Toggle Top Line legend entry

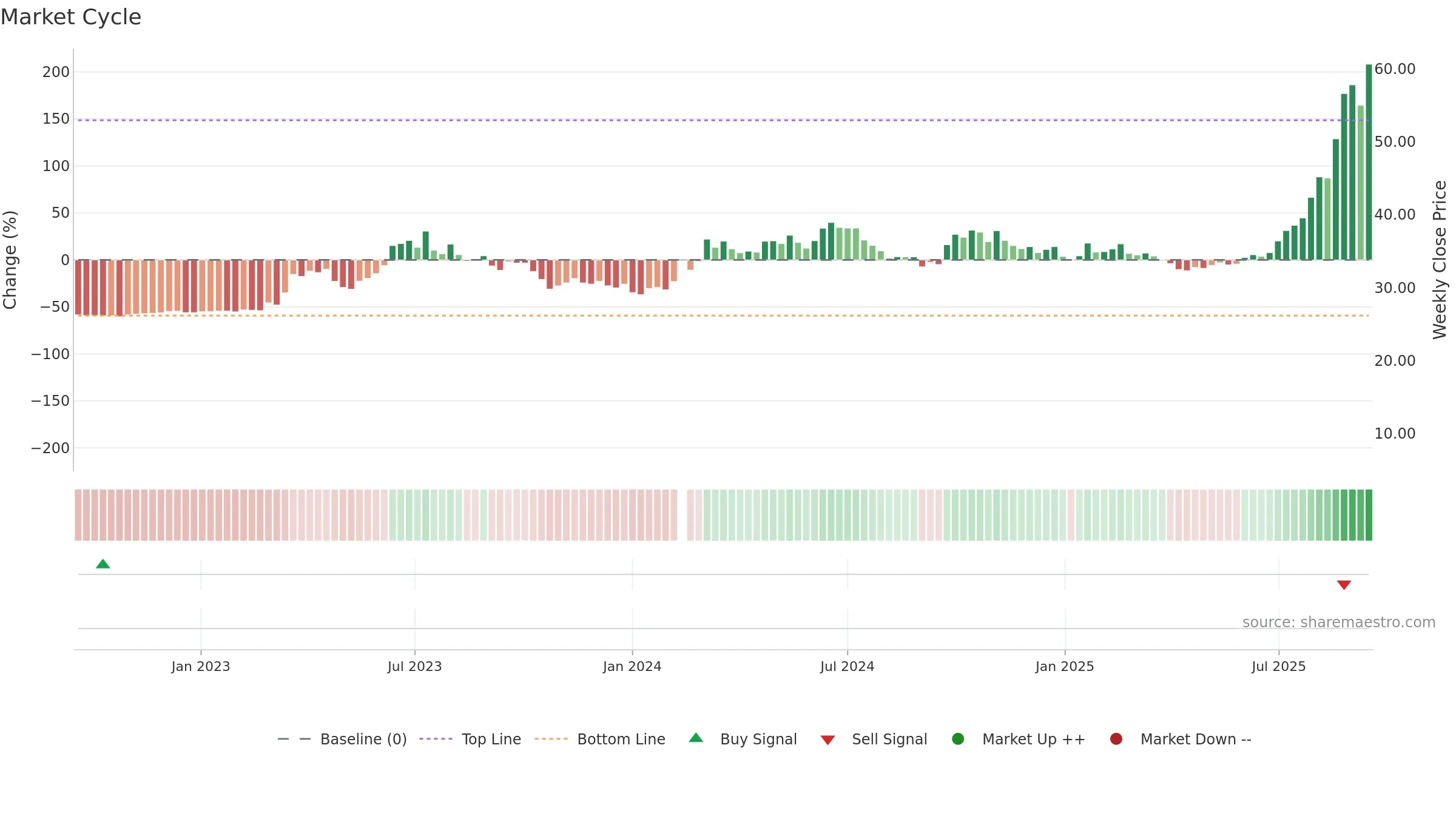pyautogui.click(x=470, y=740)
